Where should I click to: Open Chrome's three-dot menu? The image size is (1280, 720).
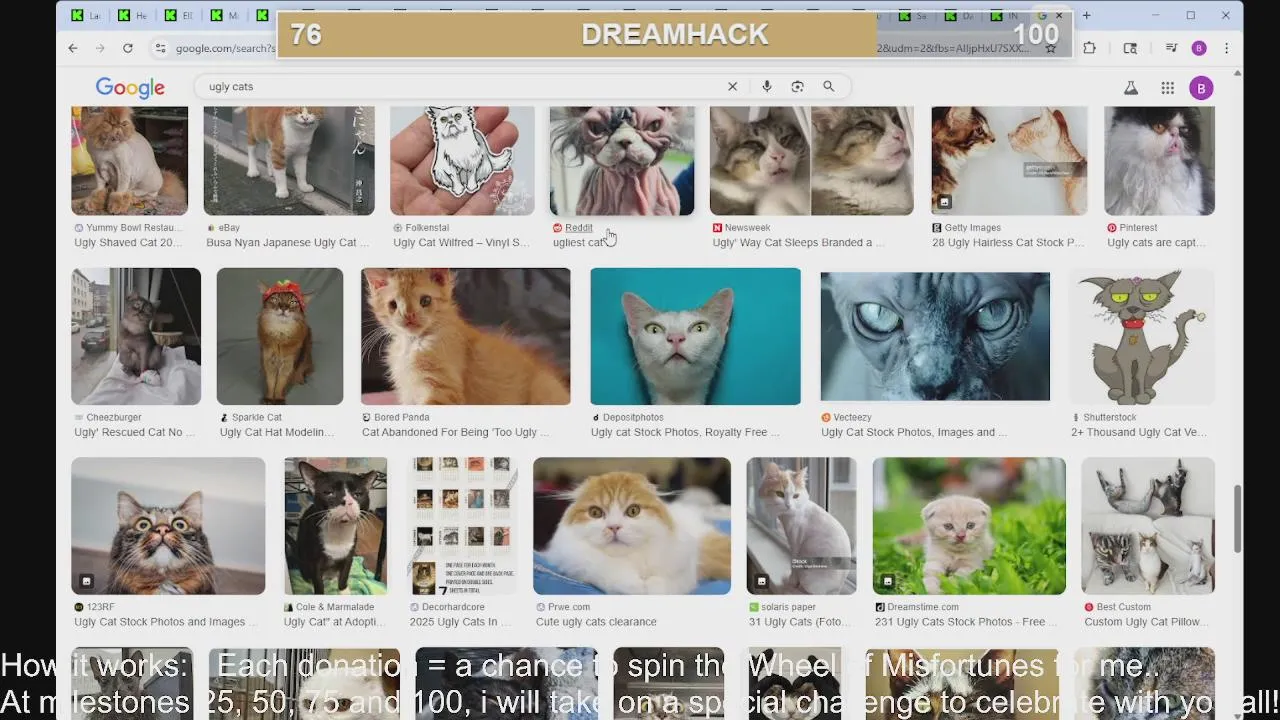(x=1227, y=48)
